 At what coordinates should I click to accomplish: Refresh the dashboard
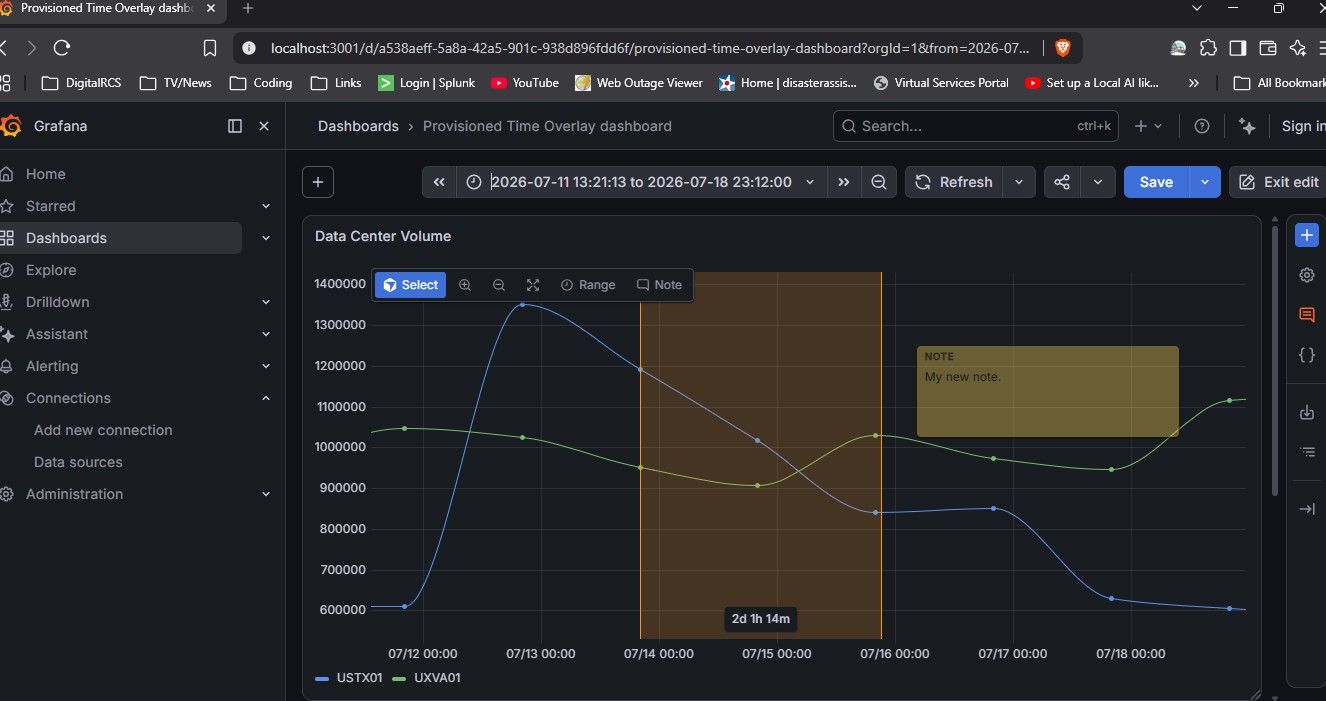pyautogui.click(x=954, y=182)
